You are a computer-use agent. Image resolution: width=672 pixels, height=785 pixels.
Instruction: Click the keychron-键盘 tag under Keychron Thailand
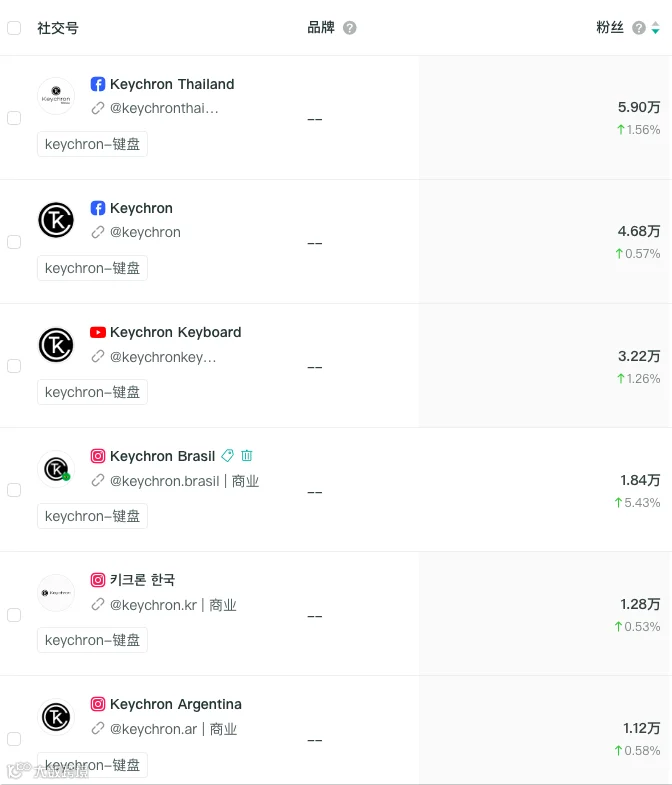92,144
